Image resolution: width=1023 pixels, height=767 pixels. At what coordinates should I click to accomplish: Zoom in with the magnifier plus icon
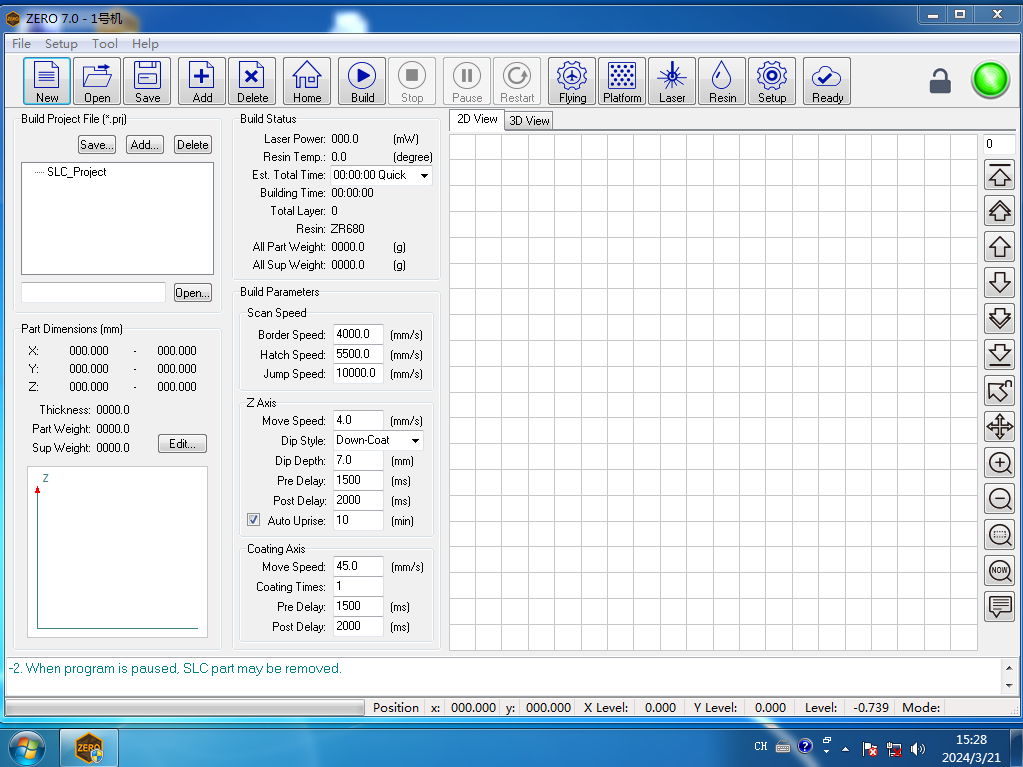tap(999, 463)
